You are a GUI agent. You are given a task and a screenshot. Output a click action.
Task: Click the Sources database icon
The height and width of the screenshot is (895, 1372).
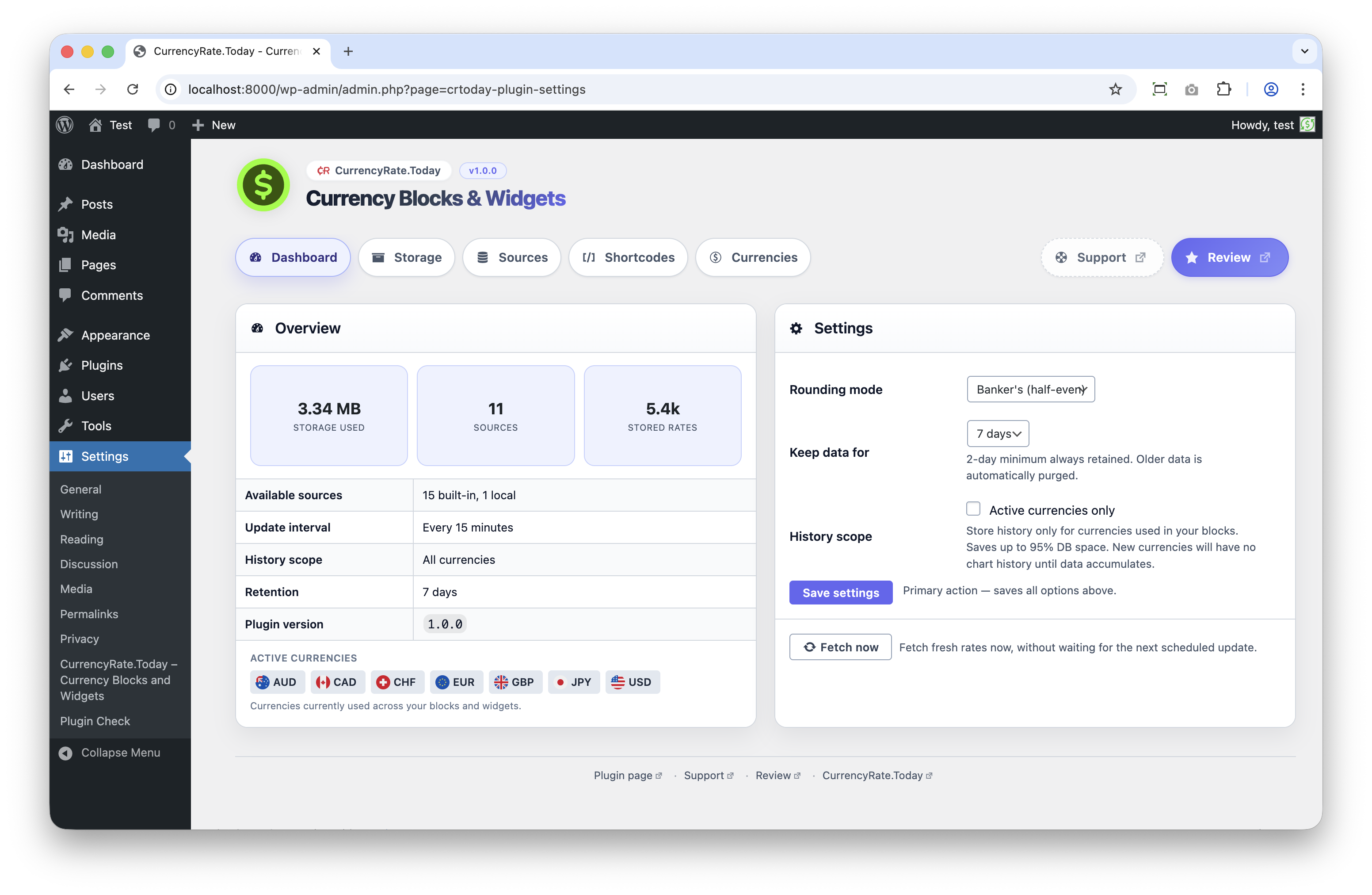pyautogui.click(x=483, y=257)
